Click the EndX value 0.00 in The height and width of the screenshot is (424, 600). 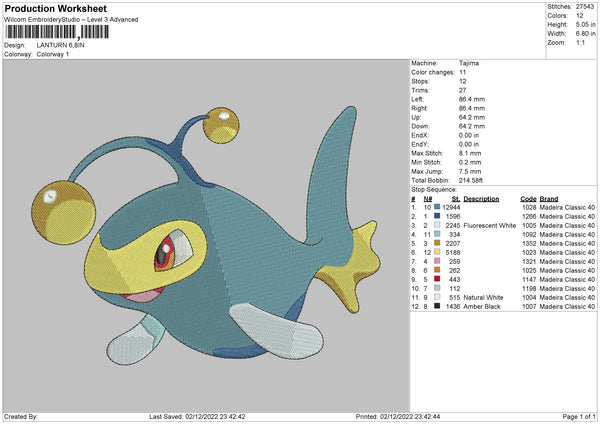click(469, 135)
